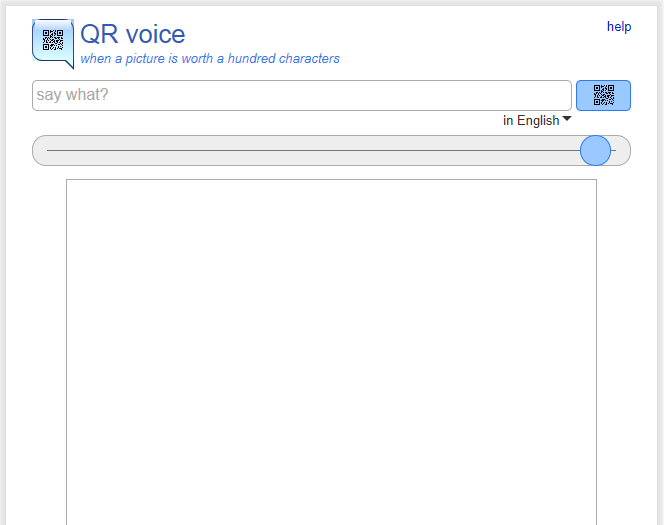Click the empty QR code output box
The image size is (664, 525).
[x=331, y=350]
